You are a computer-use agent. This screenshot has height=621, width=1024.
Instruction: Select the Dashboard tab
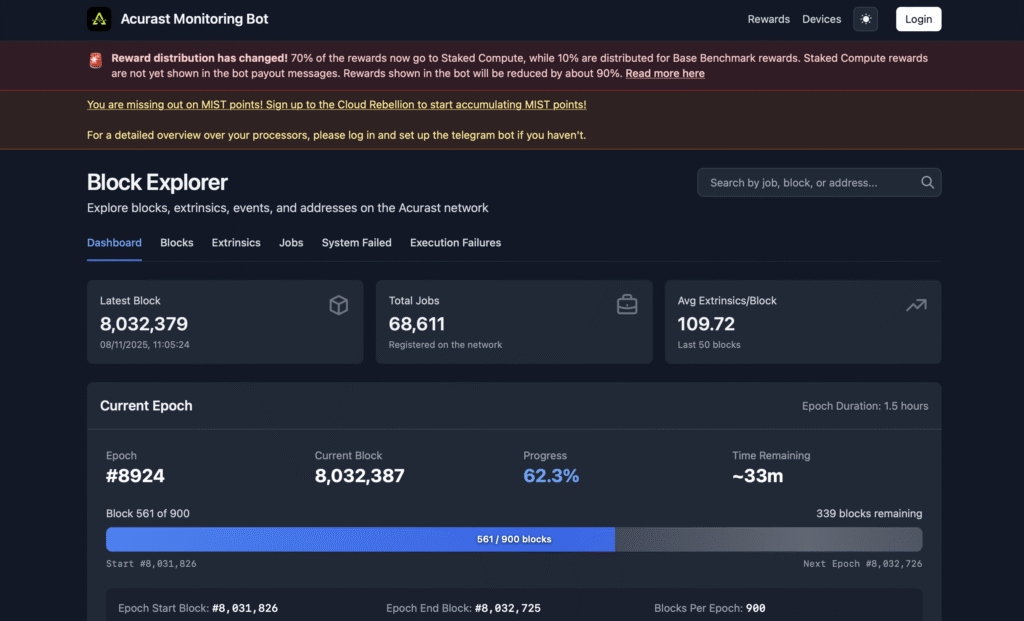coord(114,243)
